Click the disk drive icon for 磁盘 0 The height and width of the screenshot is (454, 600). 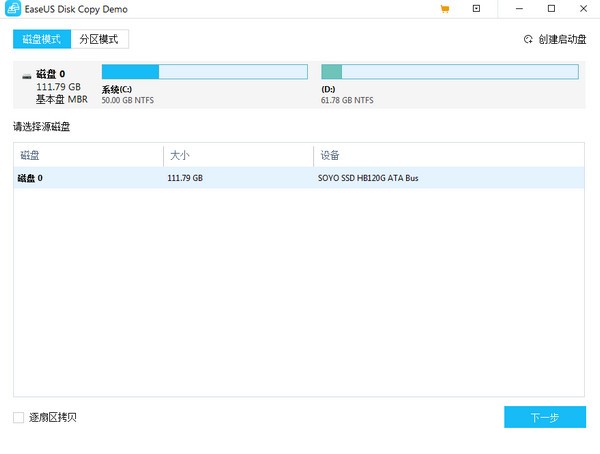26,77
